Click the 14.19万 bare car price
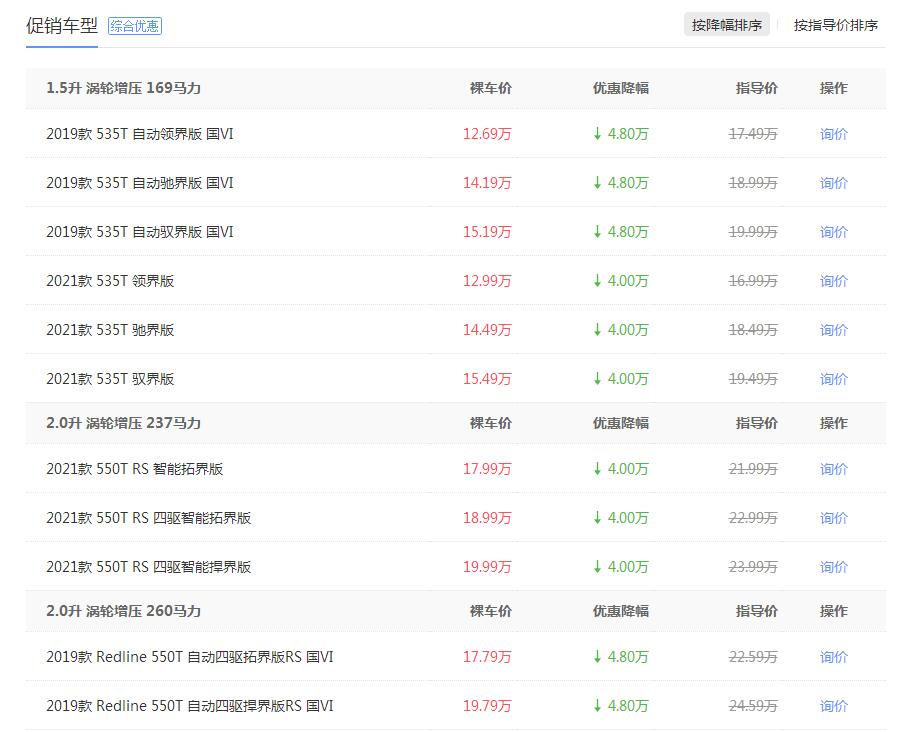The width and height of the screenshot is (900, 732). pos(487,183)
